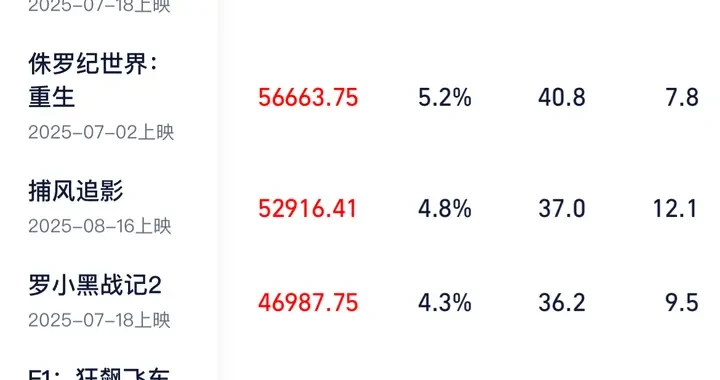Click the box office figure 46987.75
The width and height of the screenshot is (720, 380).
coord(308,303)
